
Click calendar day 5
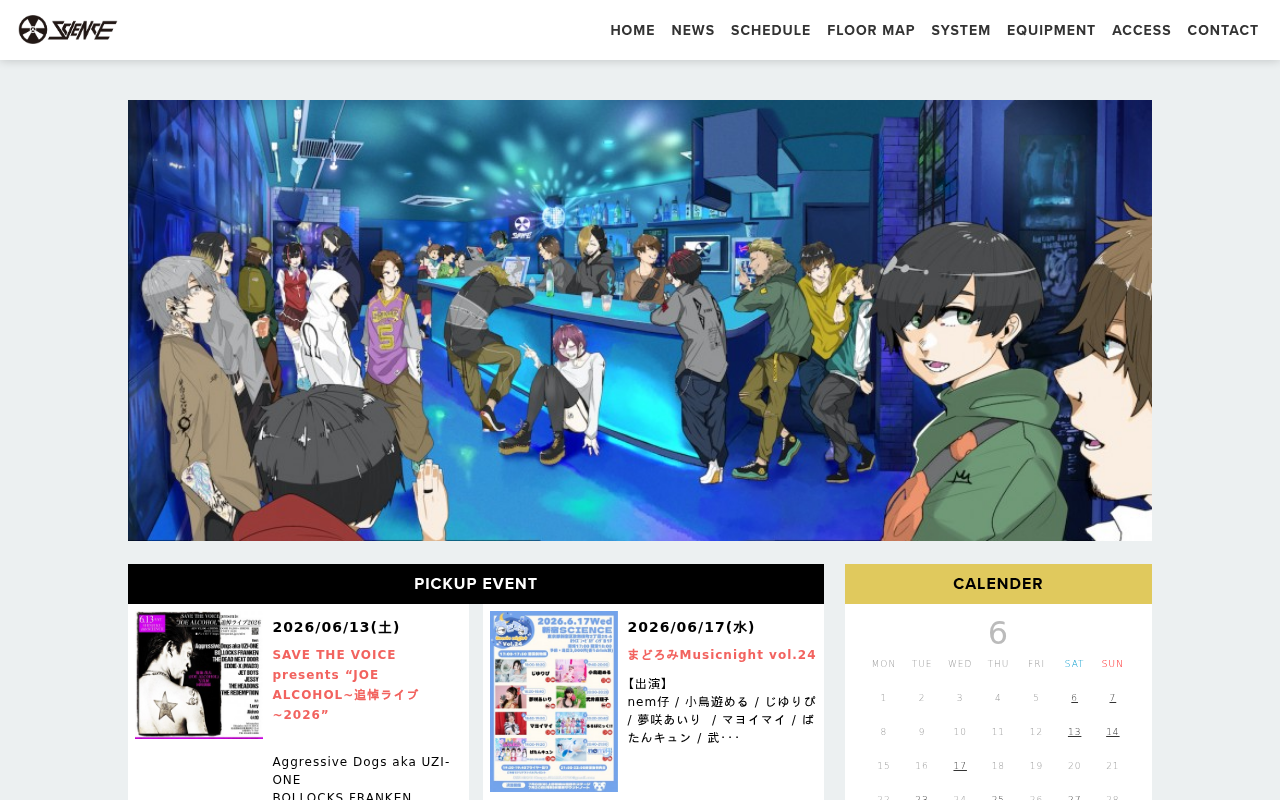tap(1036, 698)
